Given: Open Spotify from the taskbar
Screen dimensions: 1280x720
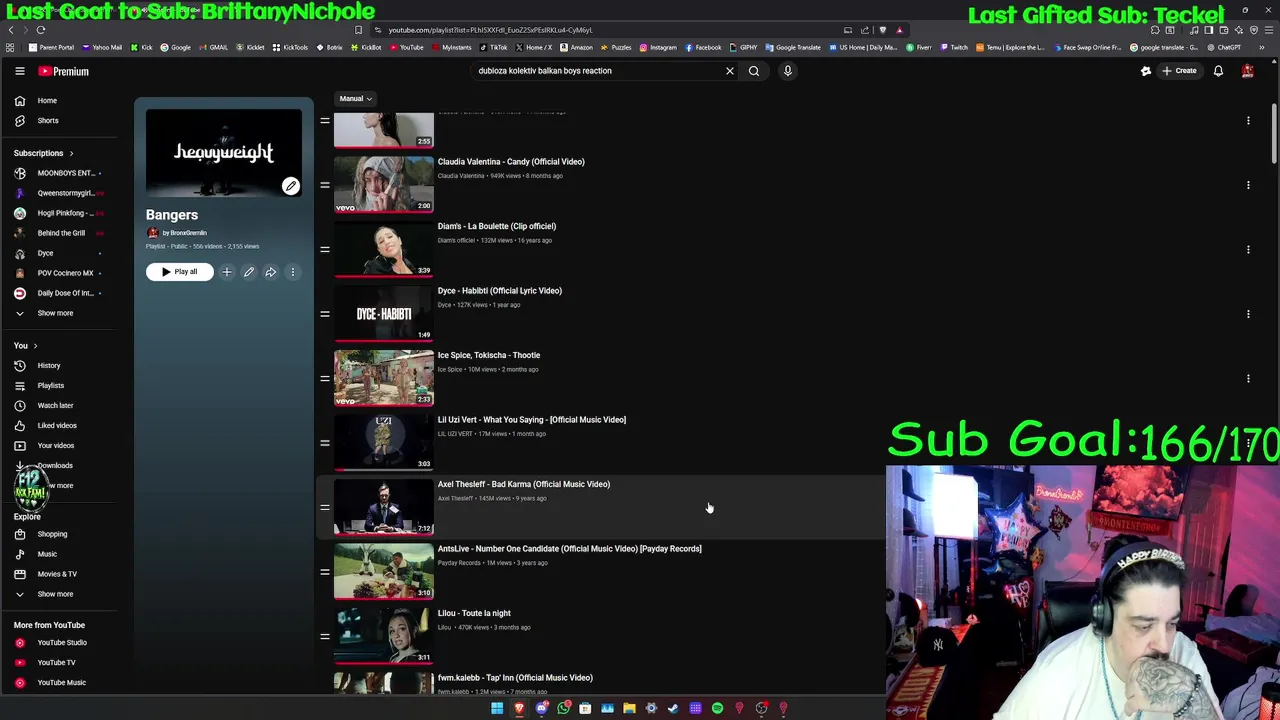Looking at the screenshot, I should 717,708.
